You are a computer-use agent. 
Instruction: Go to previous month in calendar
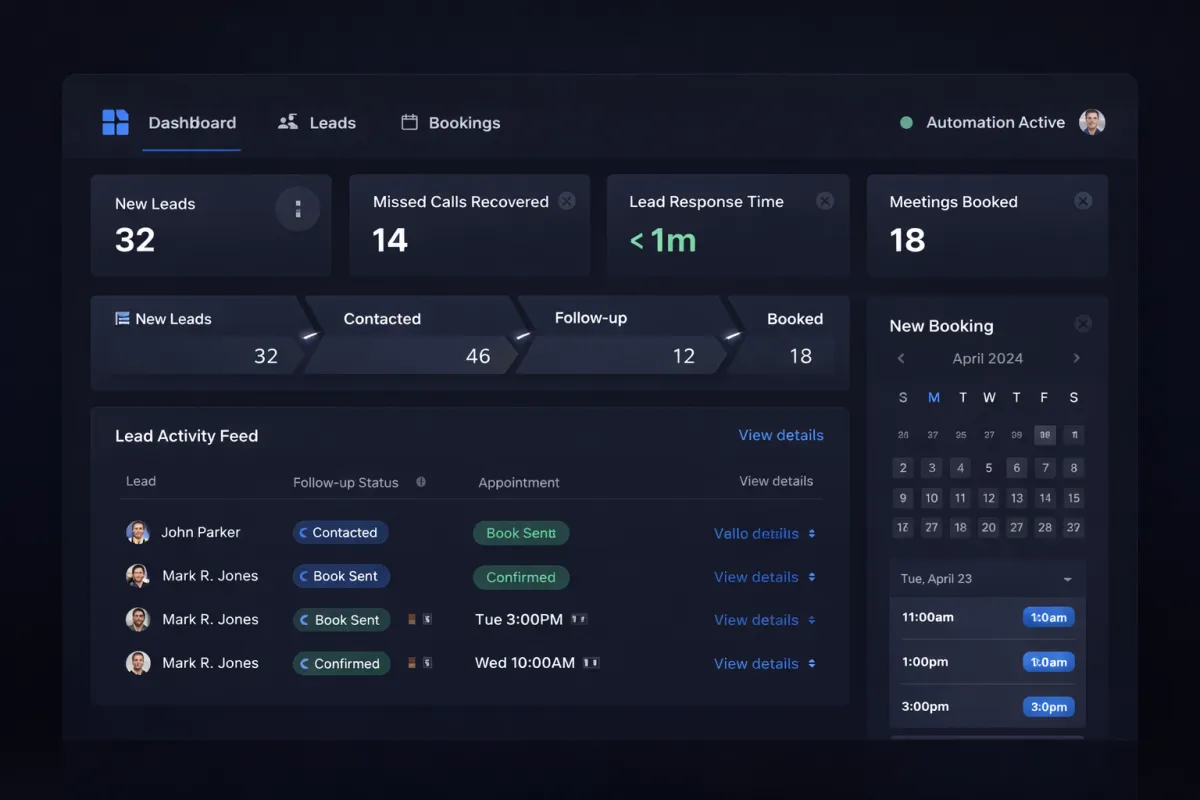pos(901,358)
